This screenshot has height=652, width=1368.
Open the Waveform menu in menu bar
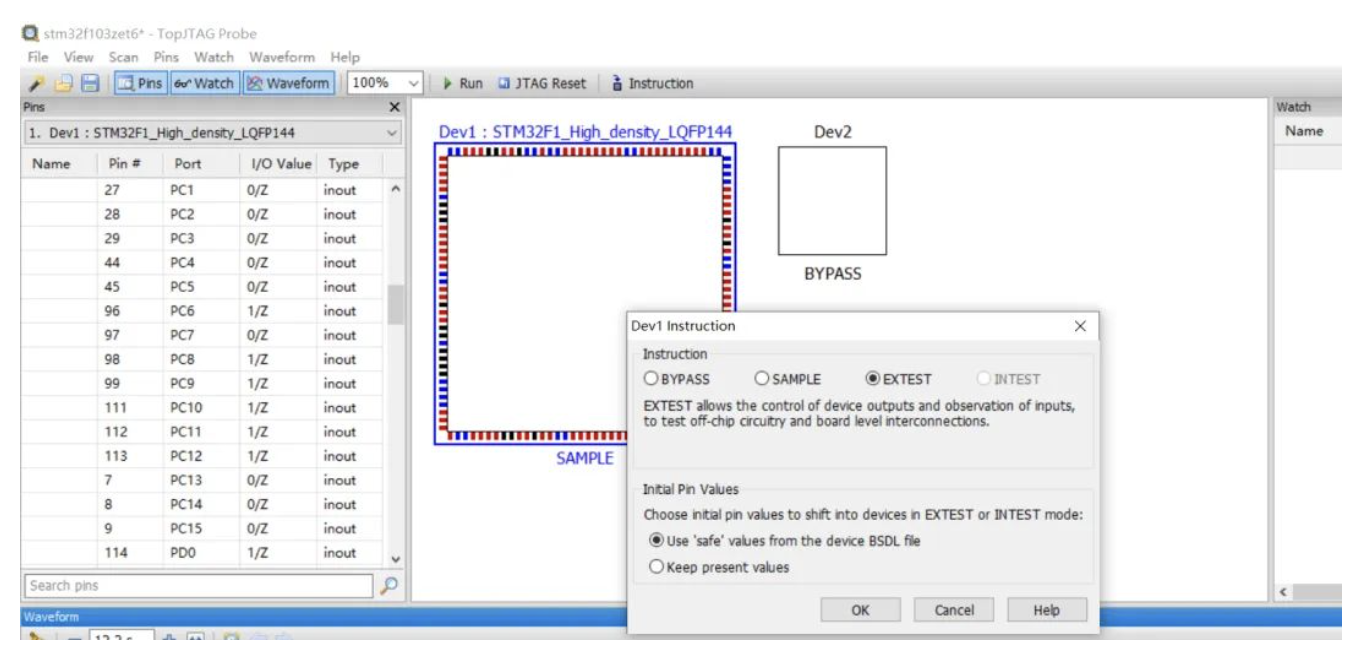(282, 57)
